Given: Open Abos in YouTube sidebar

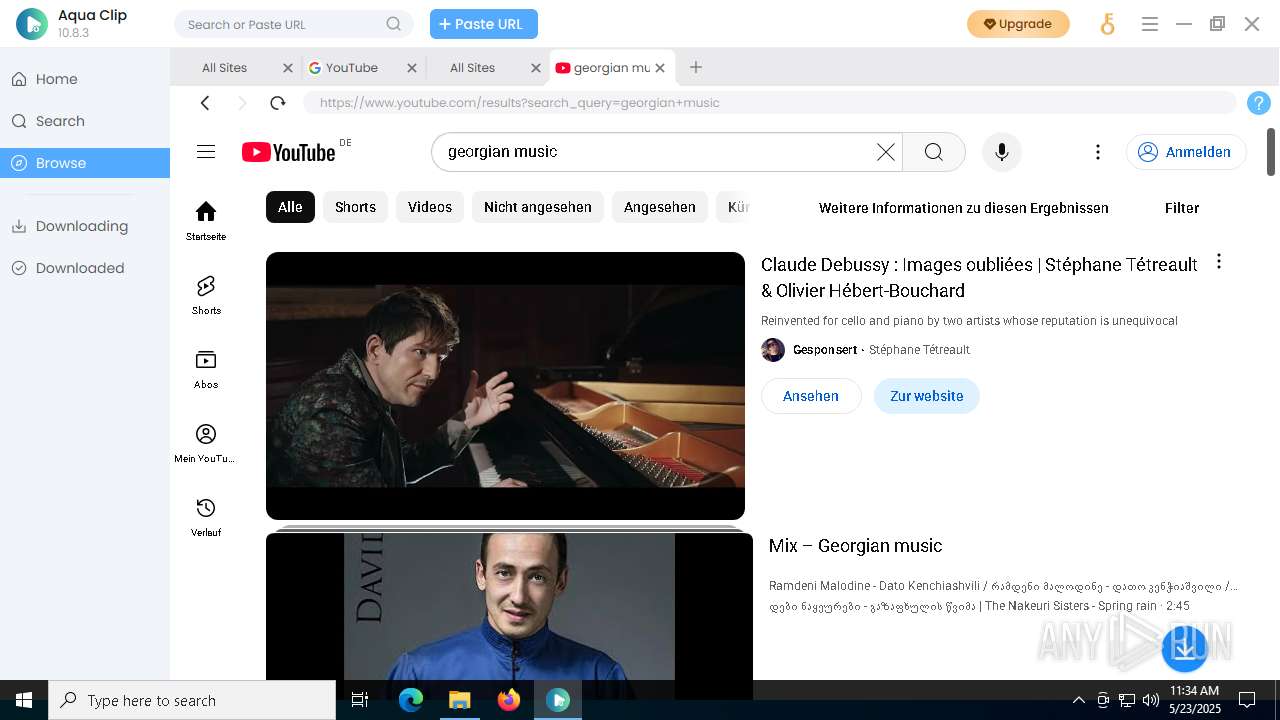Looking at the screenshot, I should (x=206, y=369).
